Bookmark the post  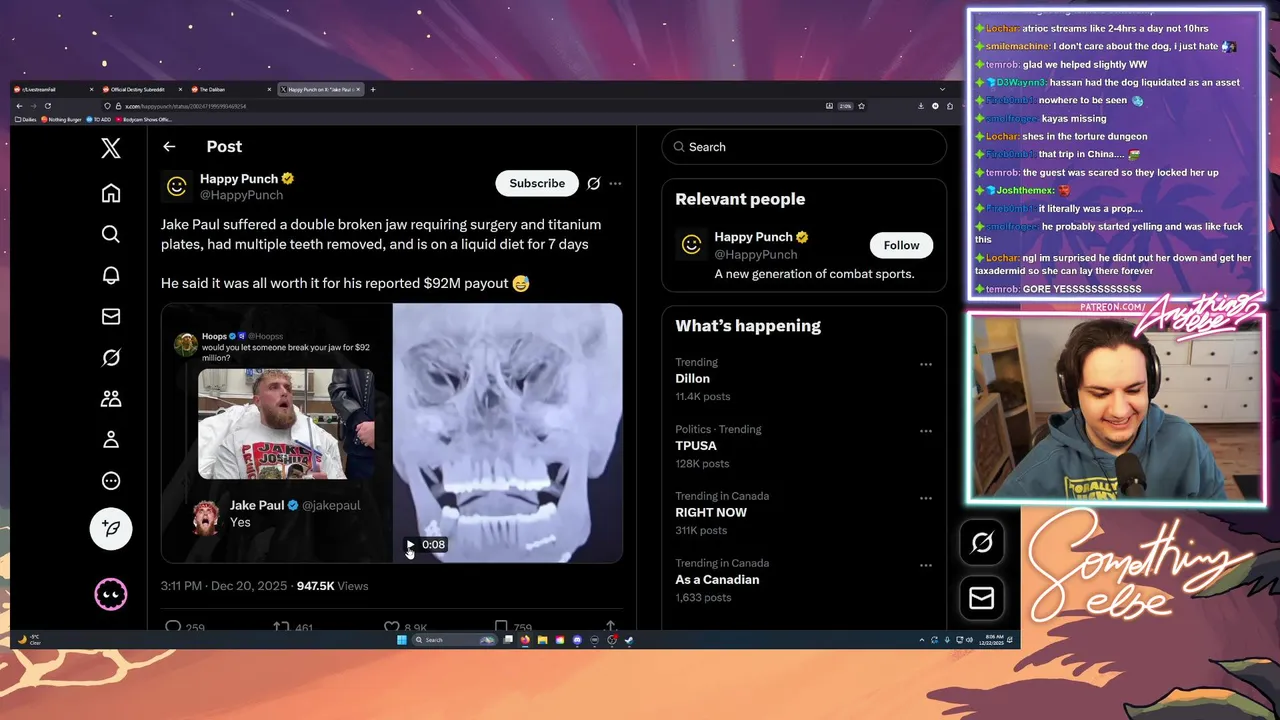501,627
